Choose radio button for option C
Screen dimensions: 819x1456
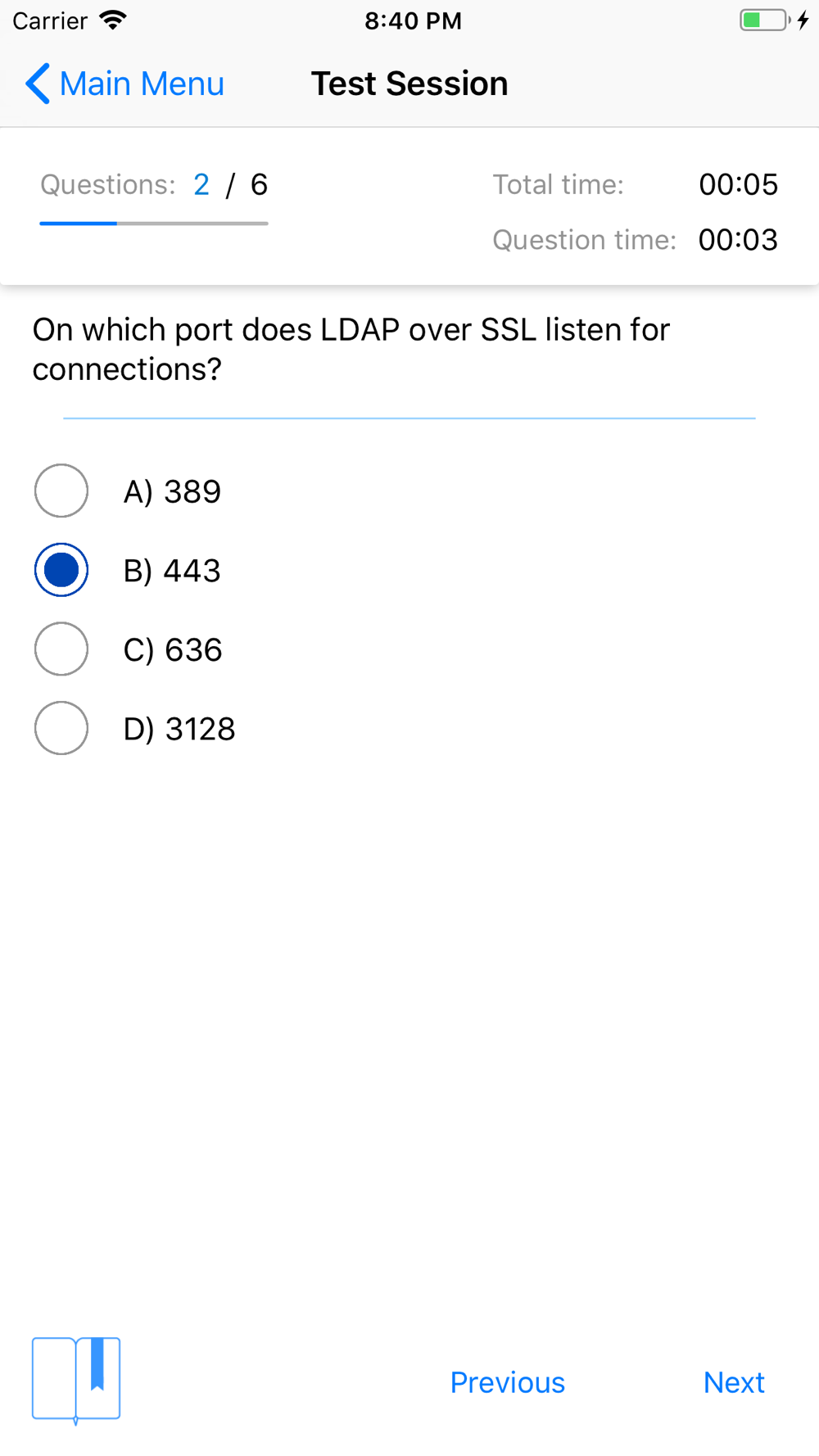pyautogui.click(x=61, y=649)
